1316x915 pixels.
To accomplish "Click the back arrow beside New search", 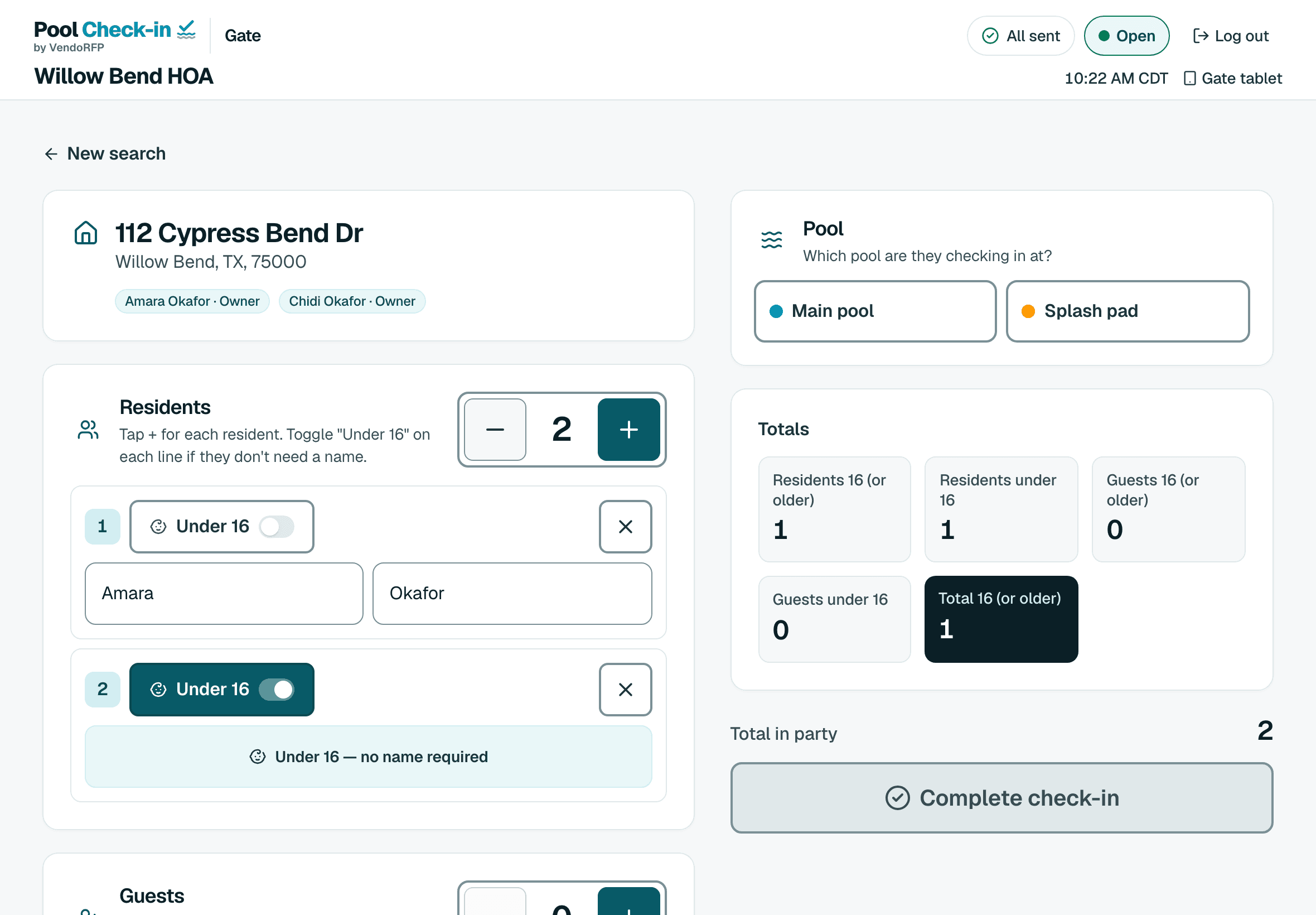I will (51, 153).
